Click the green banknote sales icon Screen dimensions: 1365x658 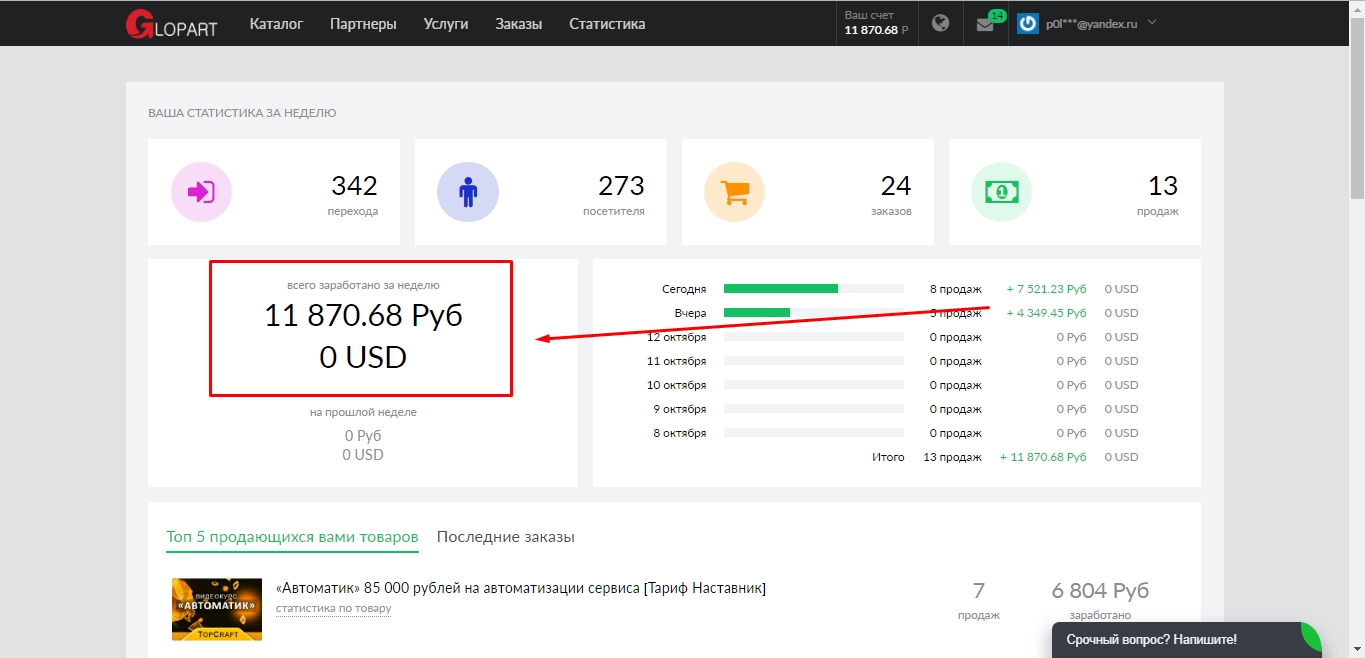tap(1001, 191)
